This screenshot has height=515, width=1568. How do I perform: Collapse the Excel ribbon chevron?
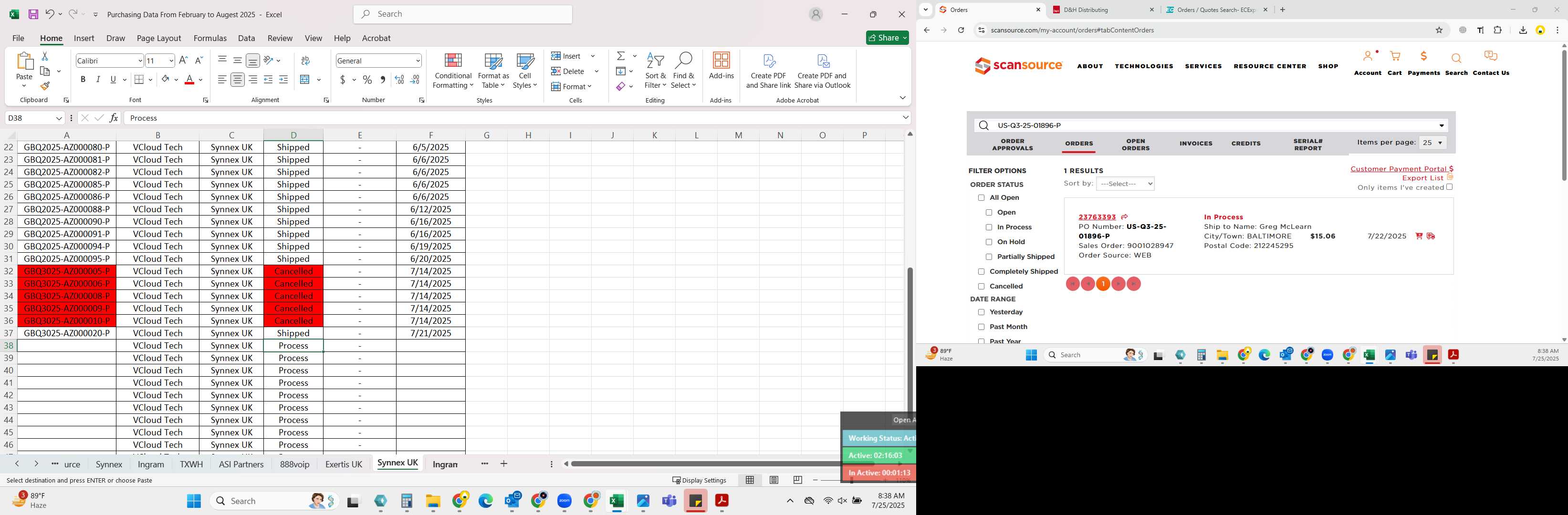(x=902, y=98)
